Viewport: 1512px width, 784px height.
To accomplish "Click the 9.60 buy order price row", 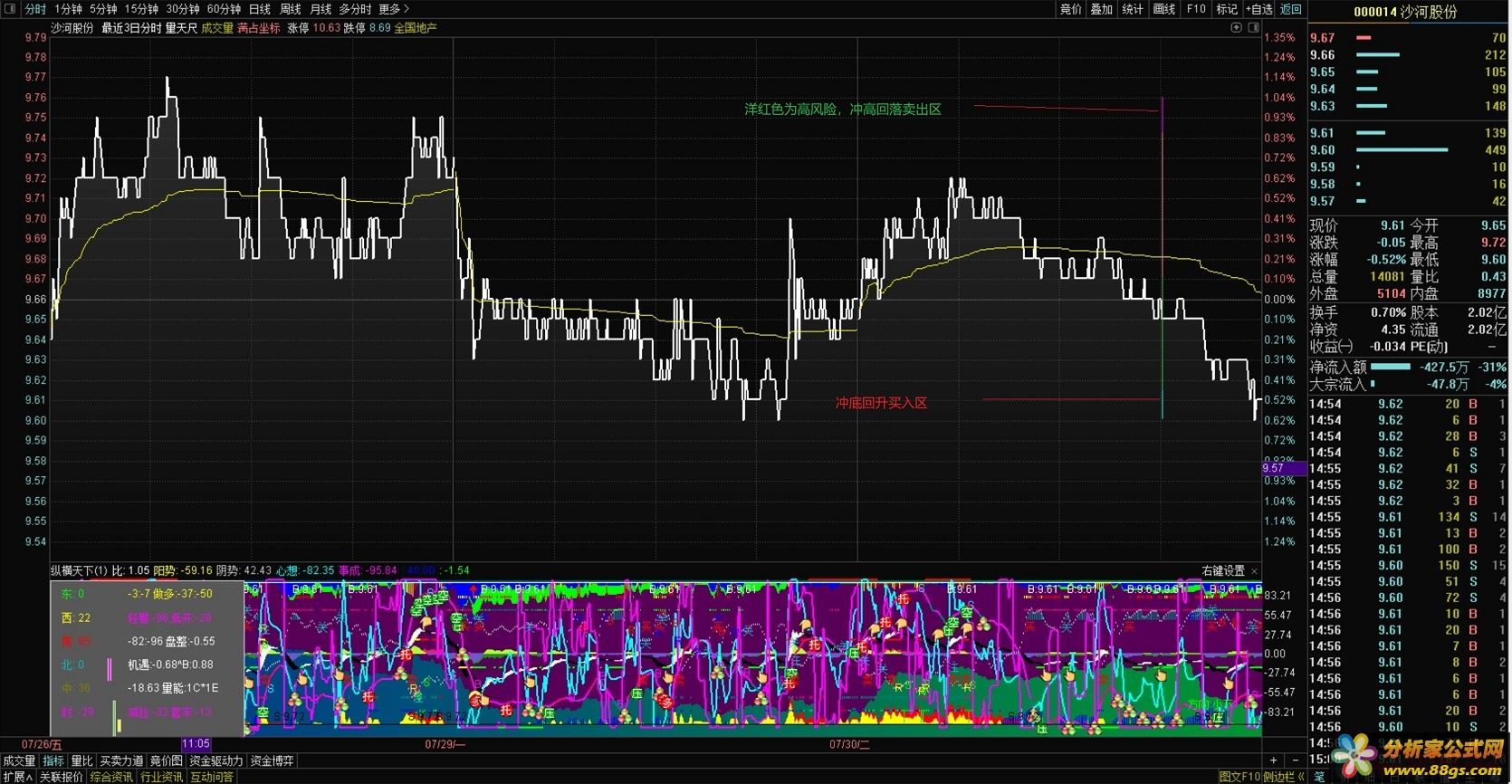I will point(1408,150).
